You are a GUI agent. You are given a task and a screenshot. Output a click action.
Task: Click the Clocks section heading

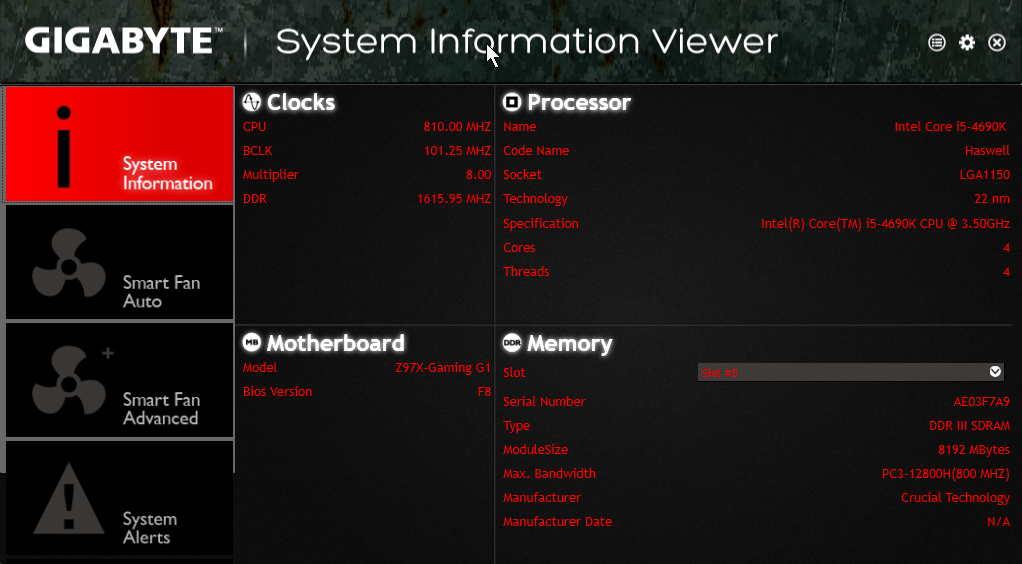[x=300, y=102]
